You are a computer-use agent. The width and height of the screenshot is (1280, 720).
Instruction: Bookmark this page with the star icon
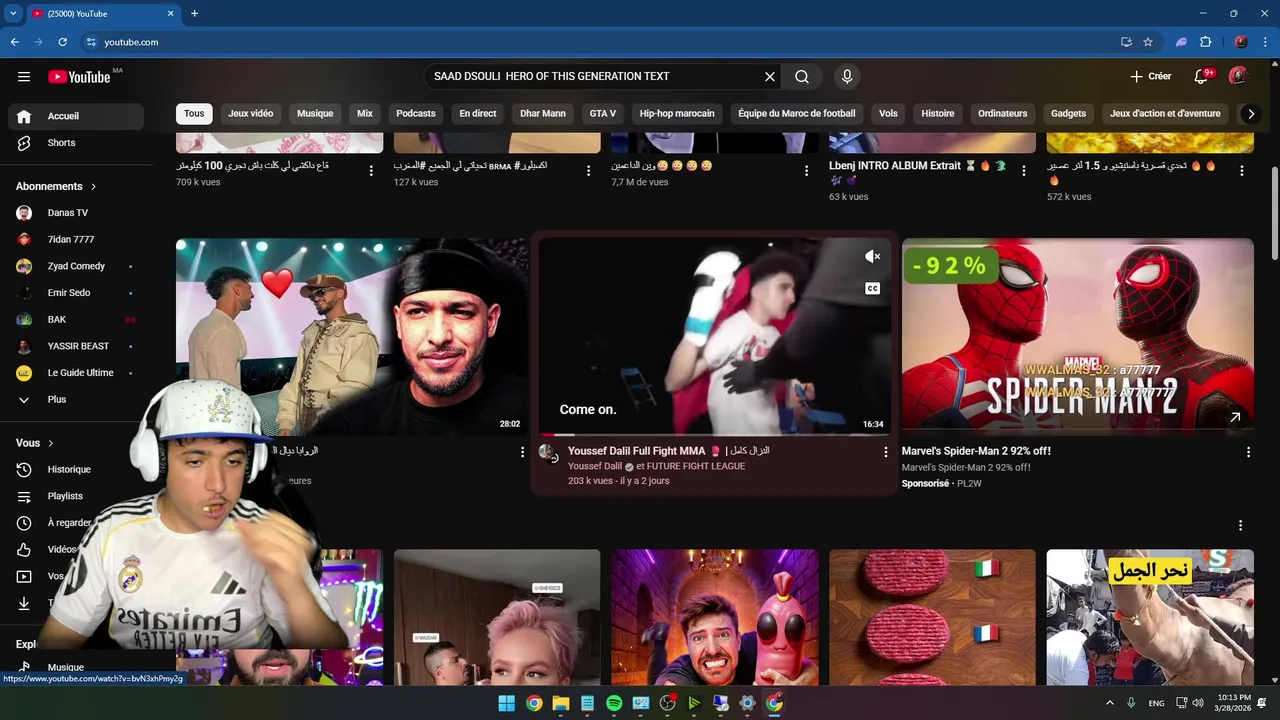1148,42
